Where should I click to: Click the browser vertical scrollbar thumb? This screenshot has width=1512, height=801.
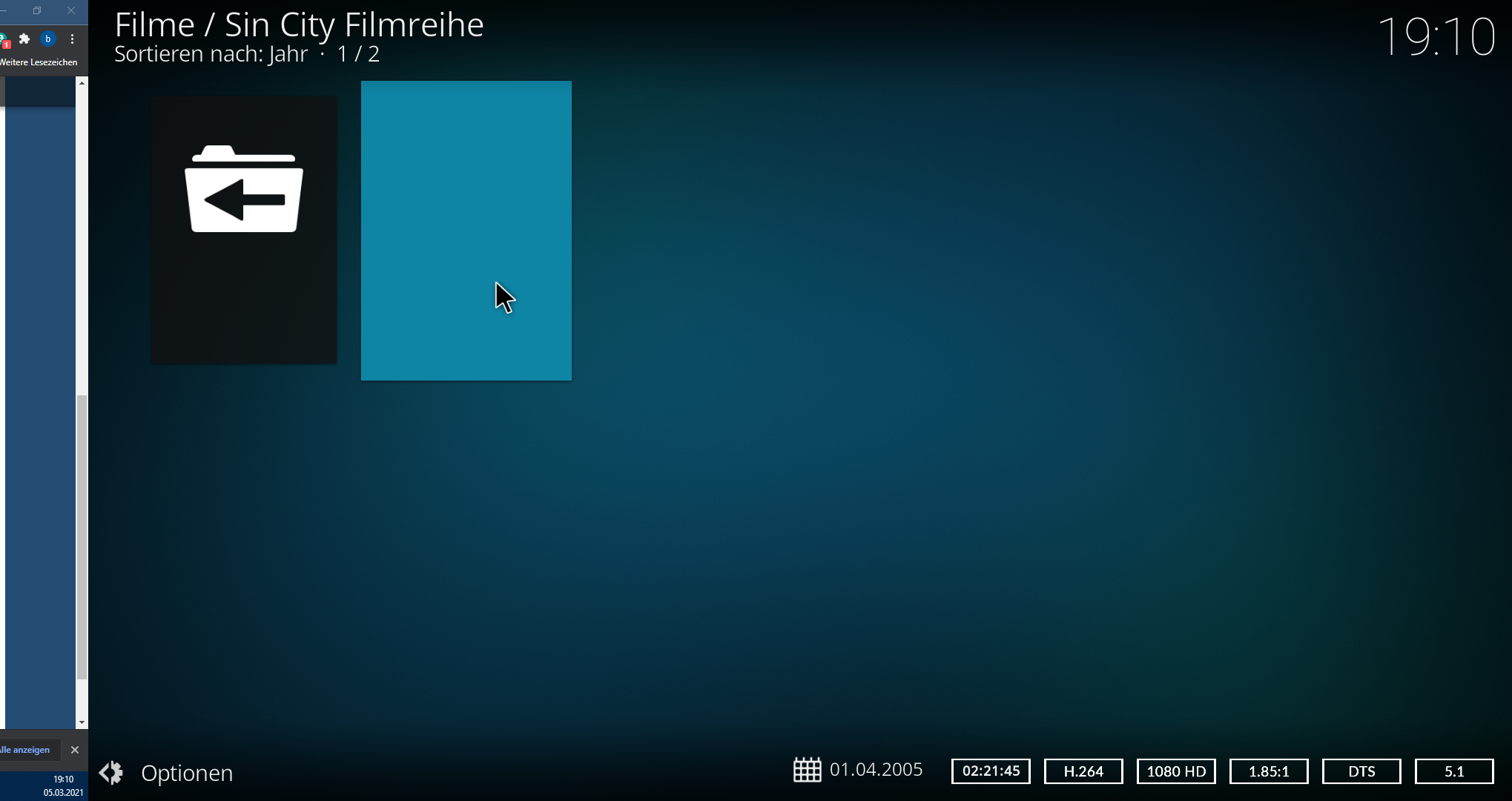coord(82,537)
